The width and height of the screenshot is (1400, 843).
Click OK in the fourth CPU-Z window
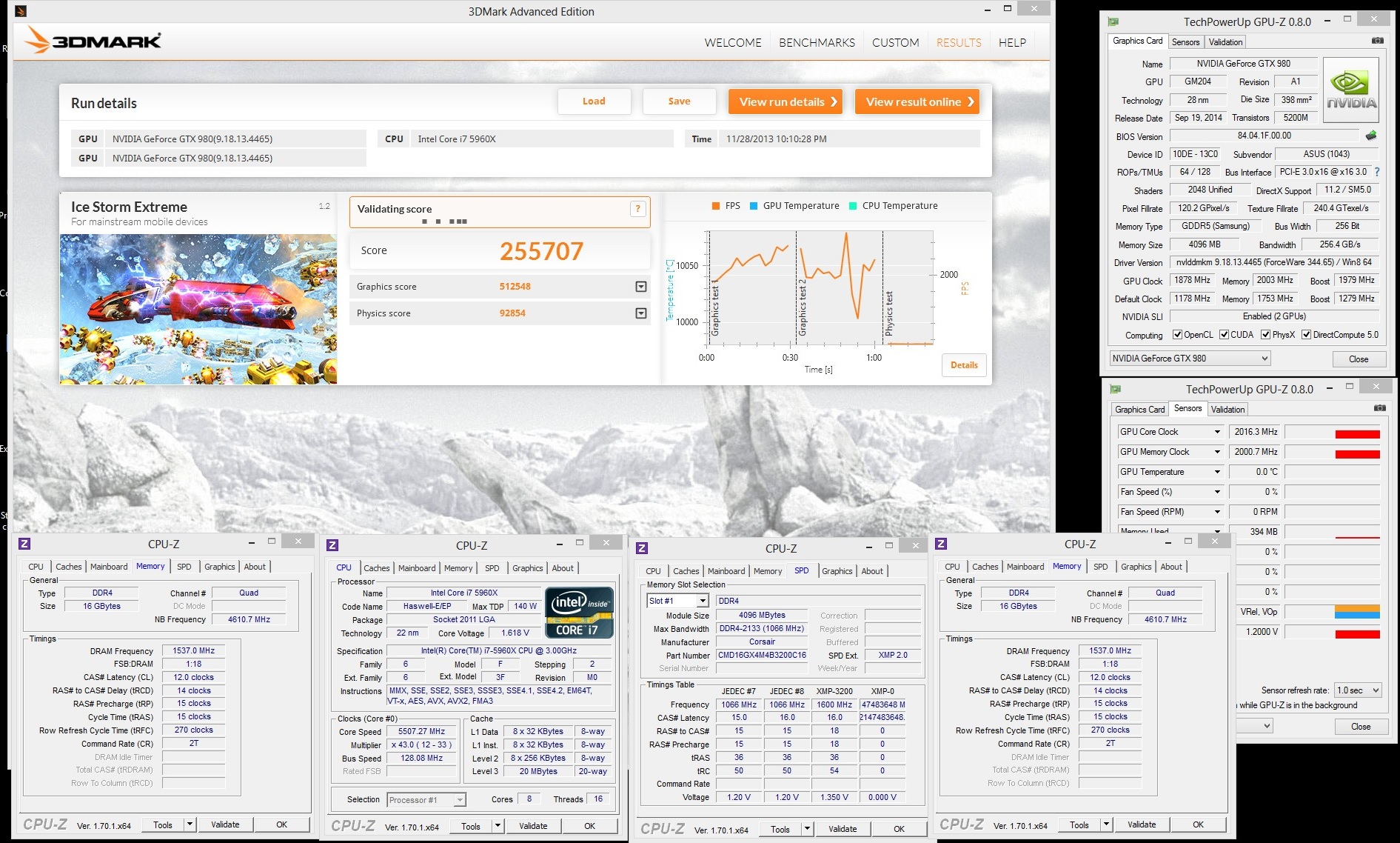[1198, 824]
